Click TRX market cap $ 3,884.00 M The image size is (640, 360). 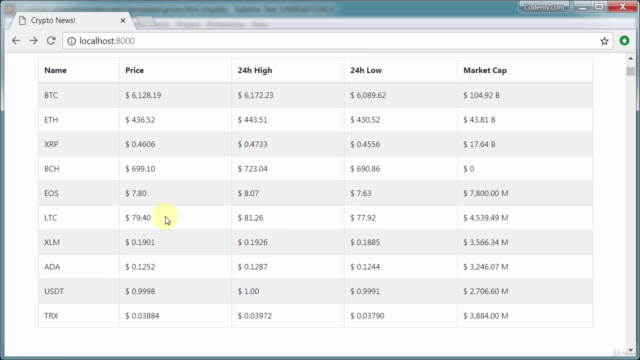486,316
